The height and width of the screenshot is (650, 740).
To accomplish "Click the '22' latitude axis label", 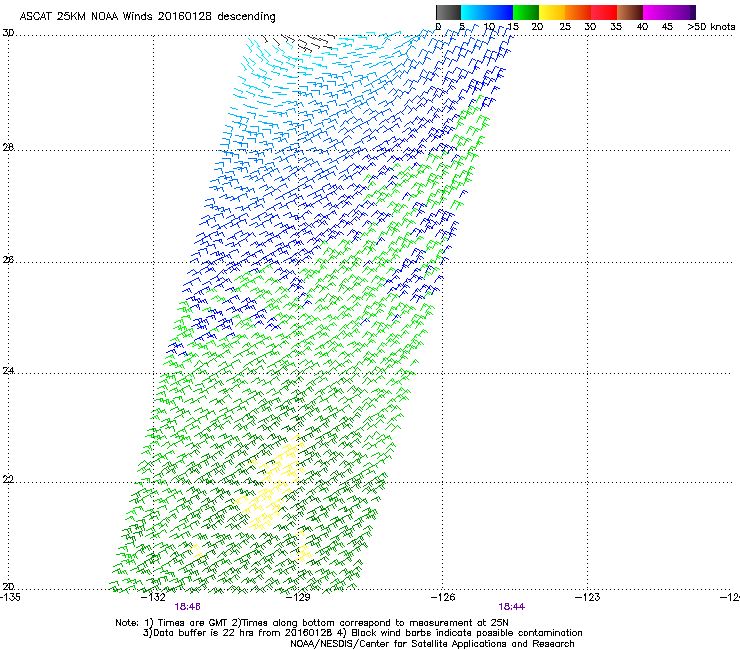I will [x=8, y=480].
